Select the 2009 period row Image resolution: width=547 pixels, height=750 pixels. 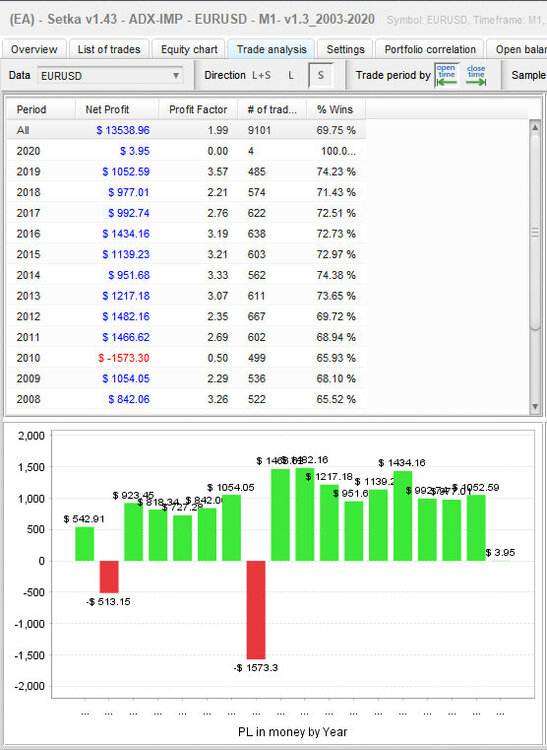tap(186, 379)
